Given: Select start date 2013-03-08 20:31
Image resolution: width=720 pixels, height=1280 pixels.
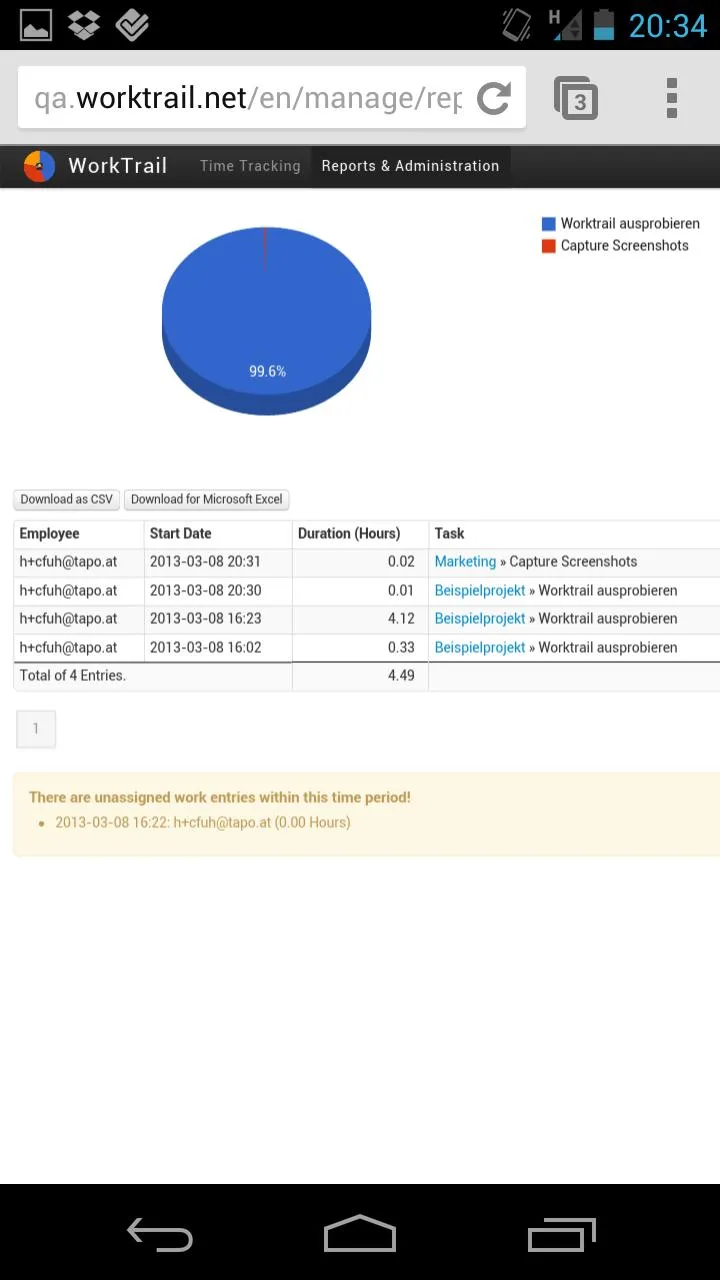Looking at the screenshot, I should (x=206, y=562).
